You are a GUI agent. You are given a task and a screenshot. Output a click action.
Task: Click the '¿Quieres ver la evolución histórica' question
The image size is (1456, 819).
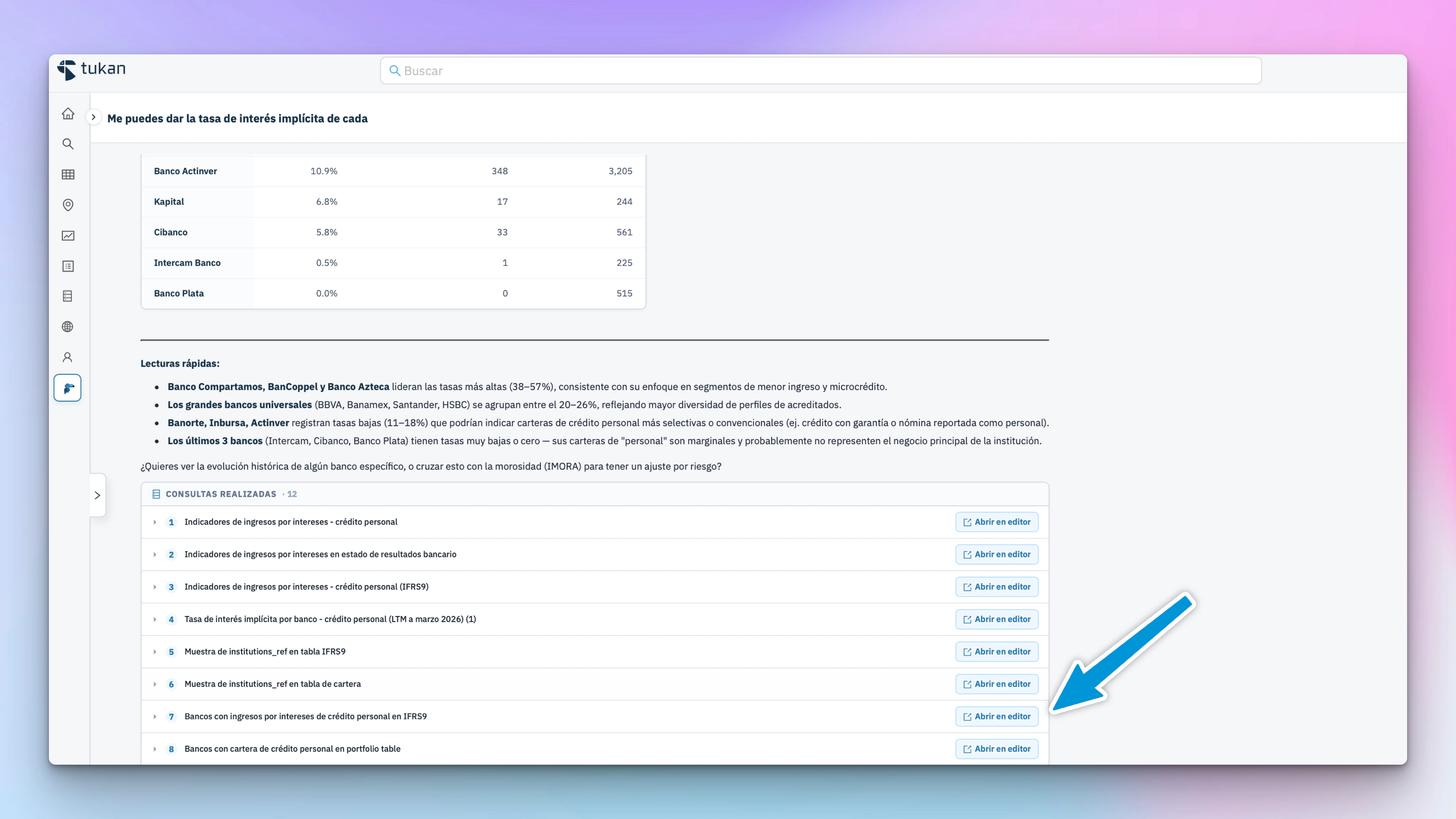pyautogui.click(x=431, y=466)
